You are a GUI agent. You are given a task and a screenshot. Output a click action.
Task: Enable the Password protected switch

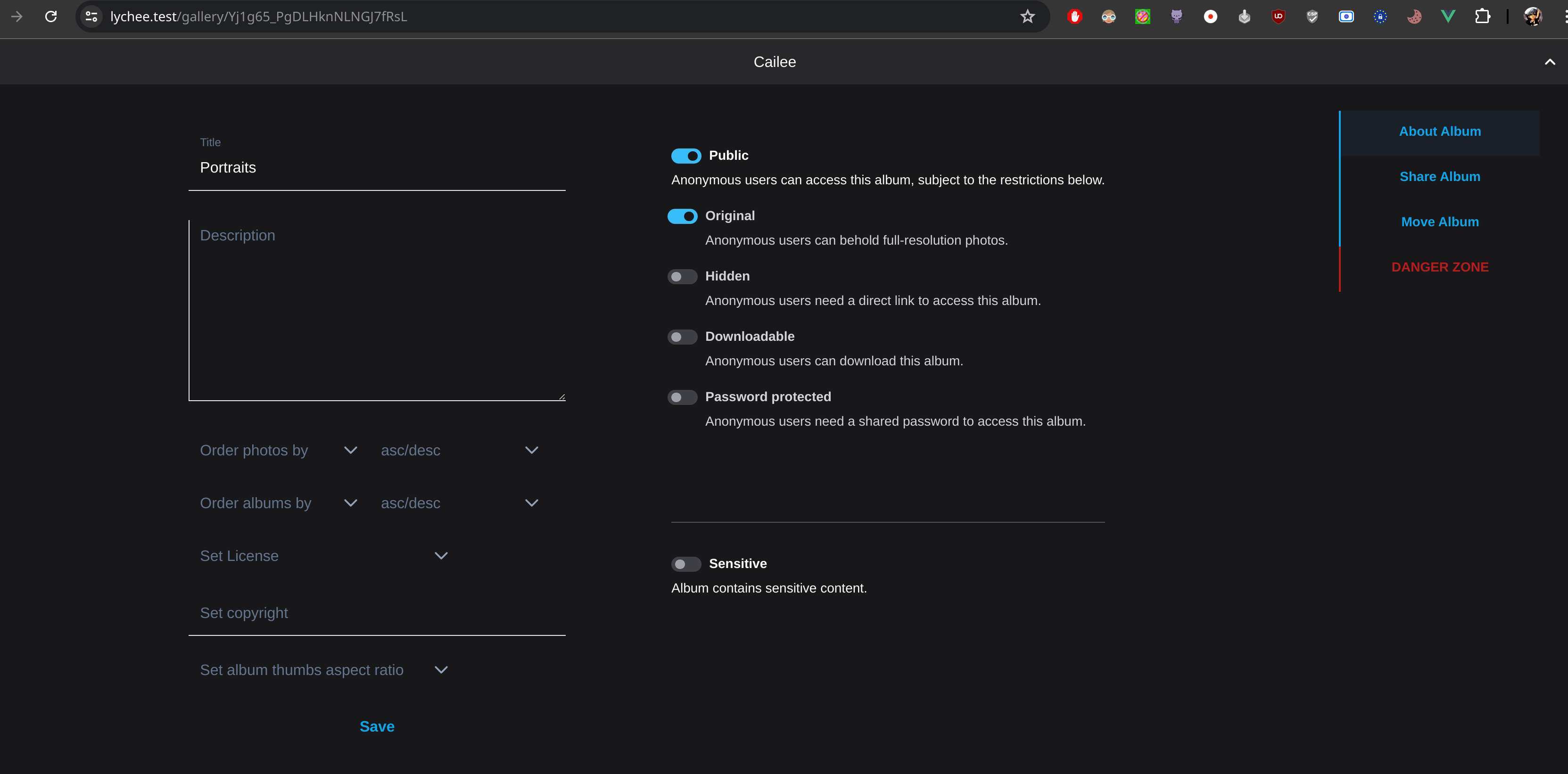682,397
